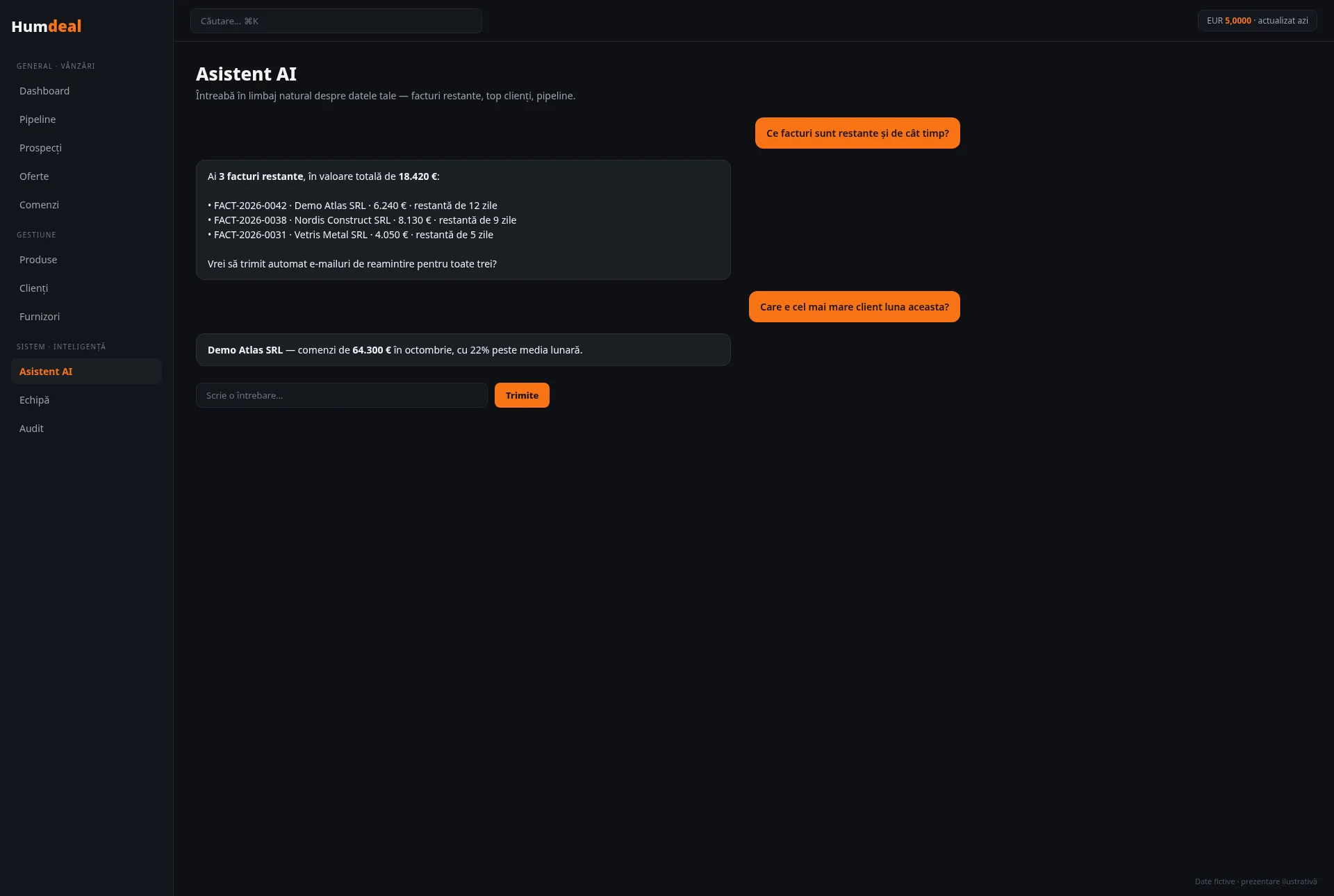Focus the Căutare search field

pos(336,21)
